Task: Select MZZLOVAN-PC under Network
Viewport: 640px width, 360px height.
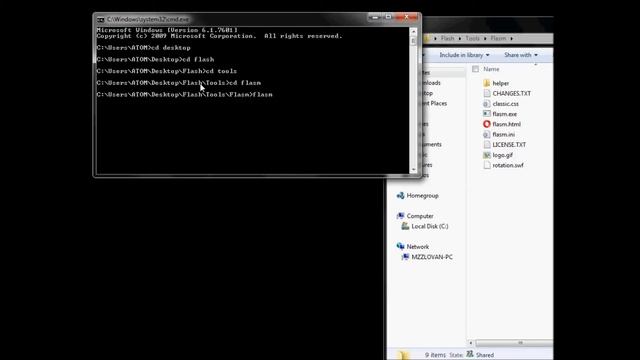Action: 432,257
